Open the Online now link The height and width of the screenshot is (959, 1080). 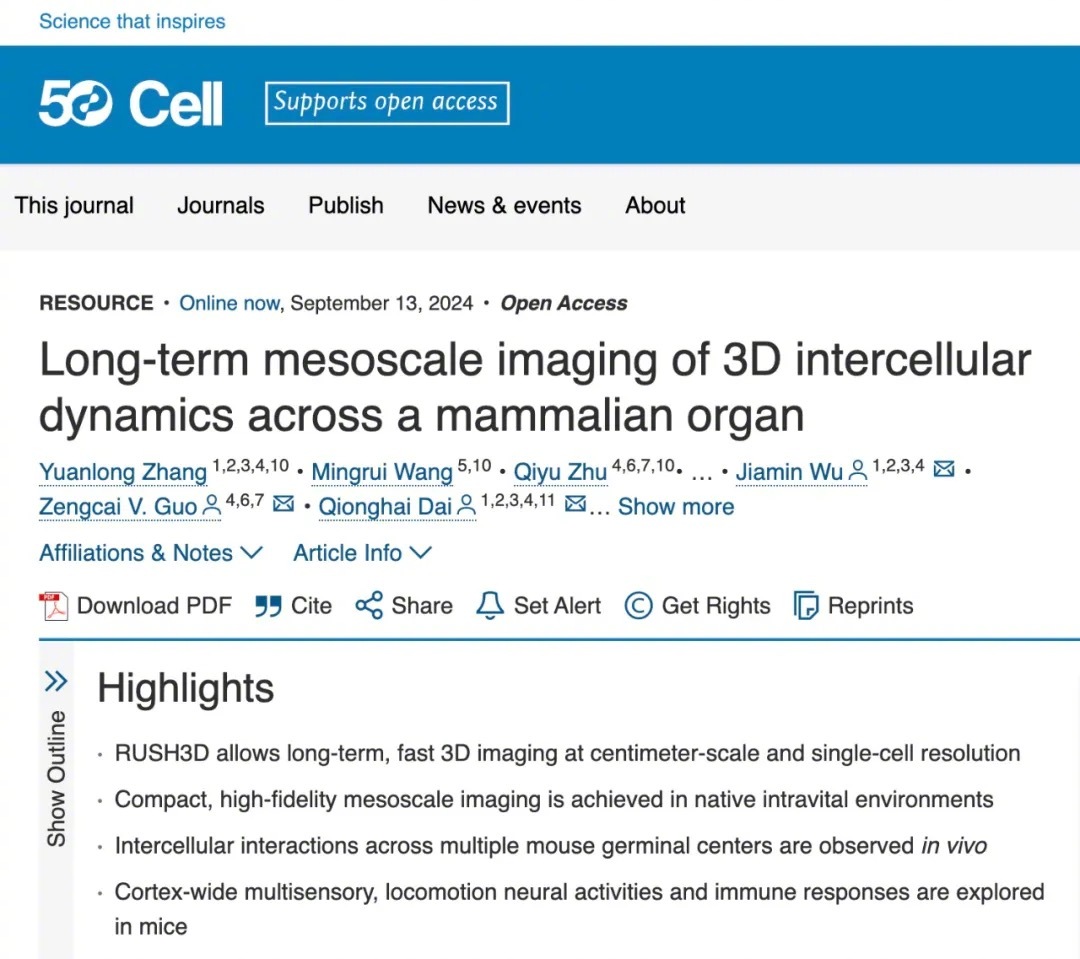click(229, 304)
